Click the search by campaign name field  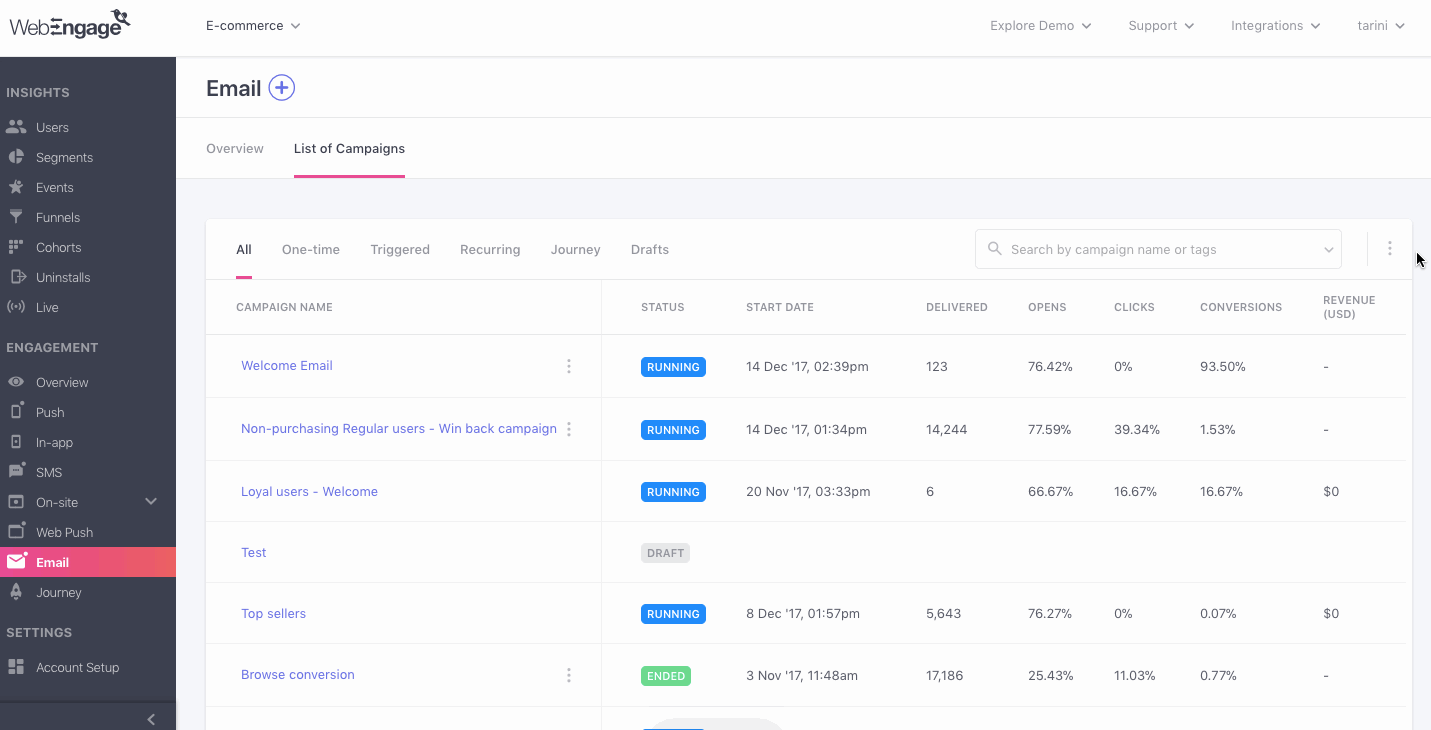click(x=1158, y=249)
